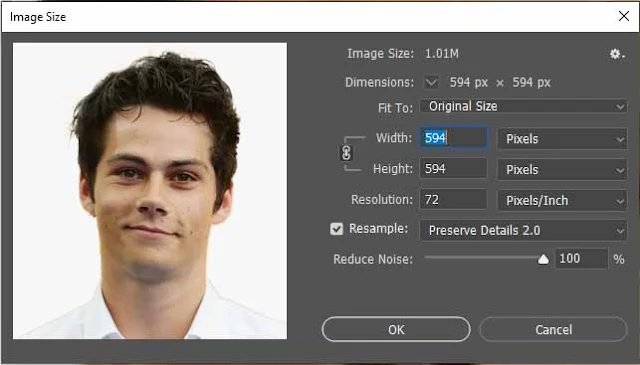Image resolution: width=640 pixels, height=365 pixels.
Task: Open the Resolution Pixels/Inch dropdown
Action: tap(562, 200)
